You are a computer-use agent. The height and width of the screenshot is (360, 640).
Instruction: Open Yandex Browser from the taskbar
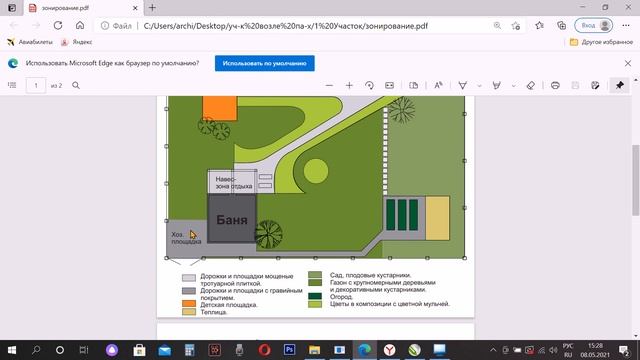(390, 350)
